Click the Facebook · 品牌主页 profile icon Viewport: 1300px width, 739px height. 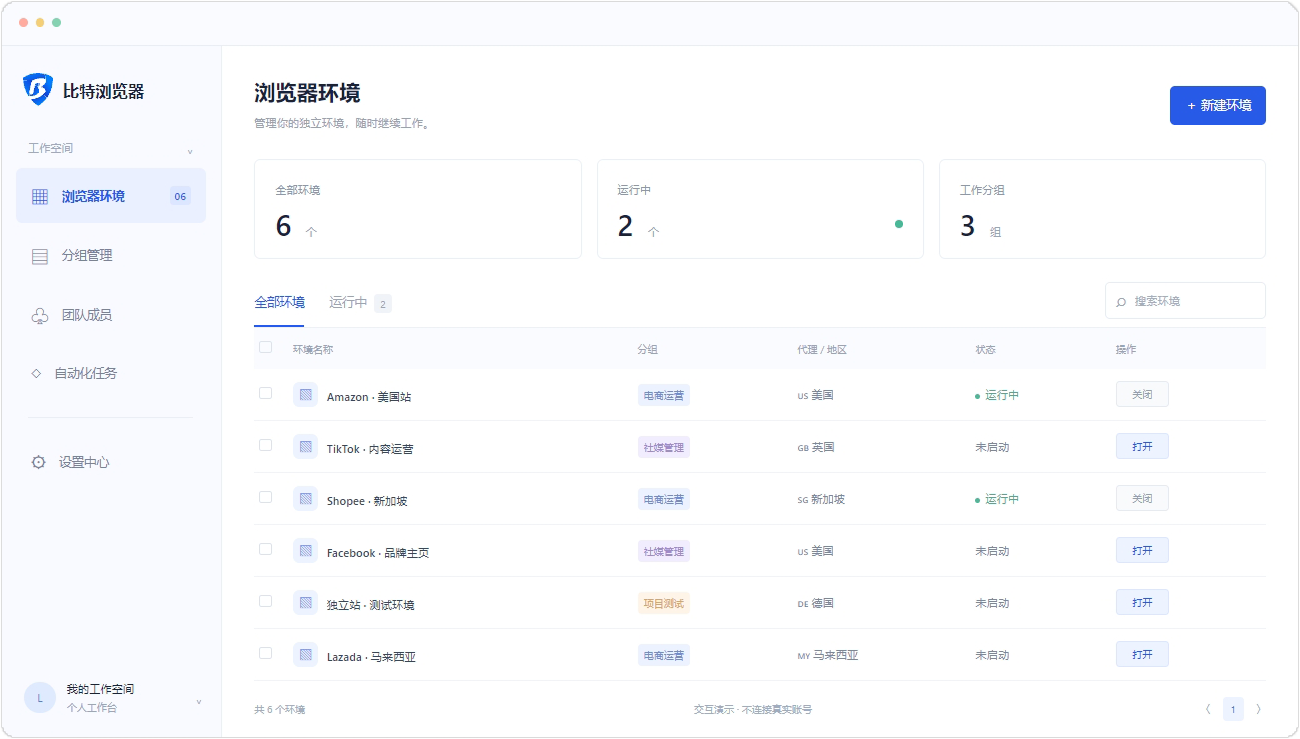(x=305, y=551)
